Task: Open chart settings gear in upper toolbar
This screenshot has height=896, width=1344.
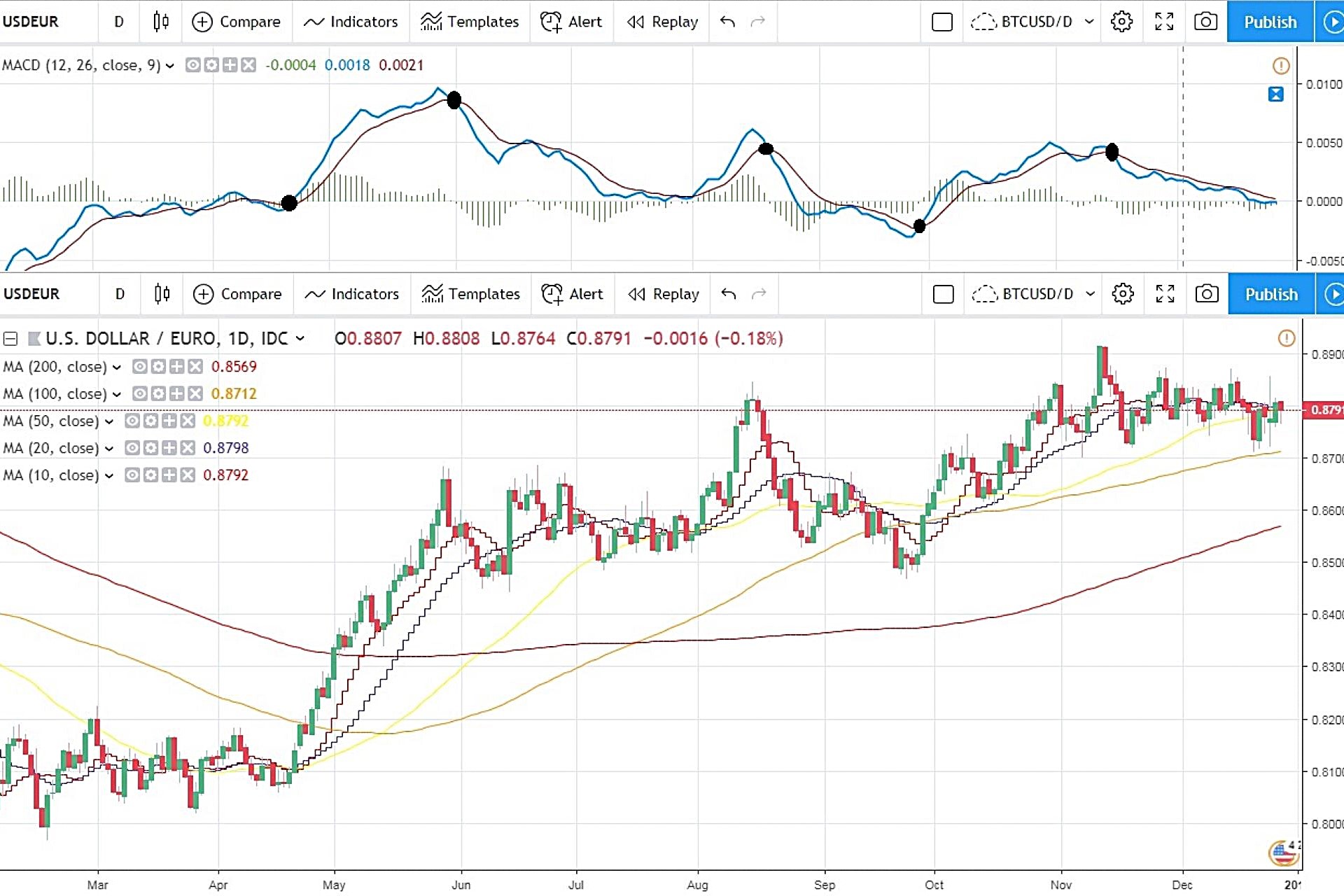Action: click(1122, 22)
